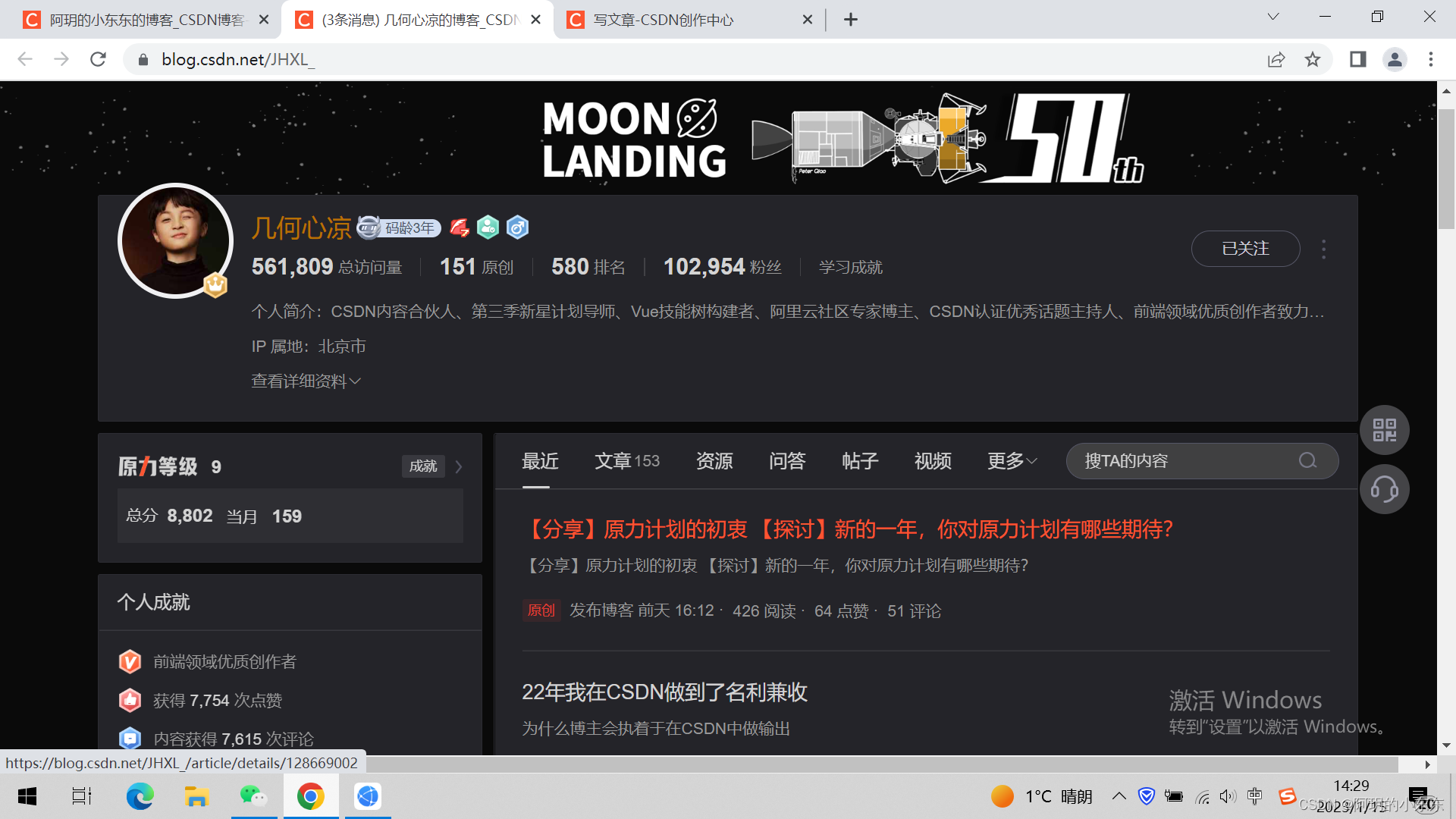Click the magnifier in the 搜TA的内容 search box
1456x819 pixels.
(1307, 460)
